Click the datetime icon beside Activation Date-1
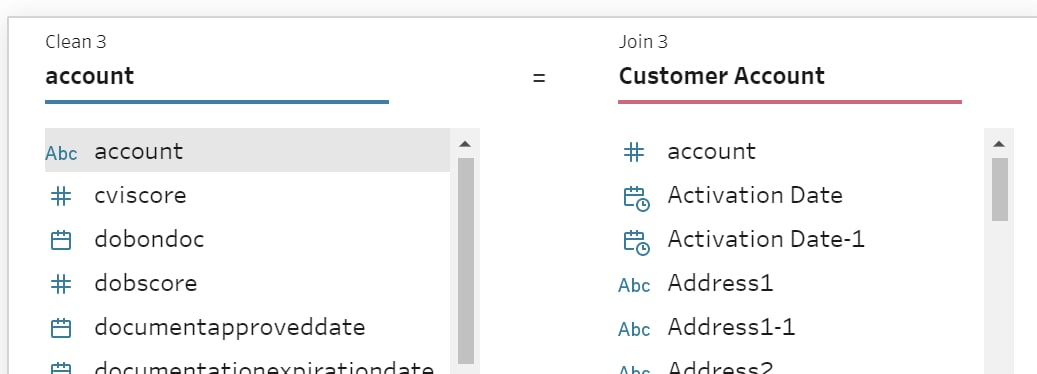Image resolution: width=1037 pixels, height=374 pixels. (636, 242)
